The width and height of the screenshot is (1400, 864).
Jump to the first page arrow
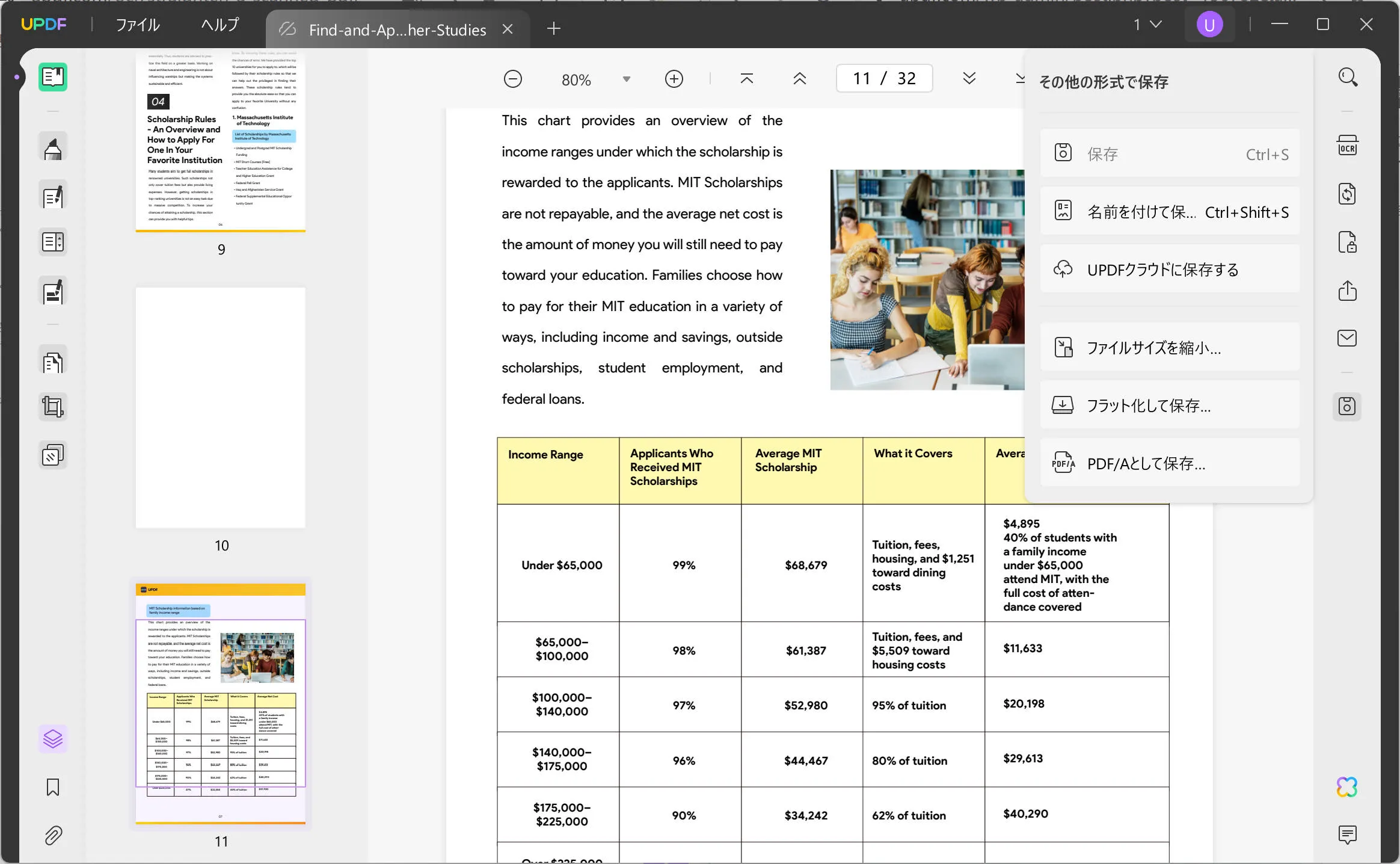coord(747,79)
